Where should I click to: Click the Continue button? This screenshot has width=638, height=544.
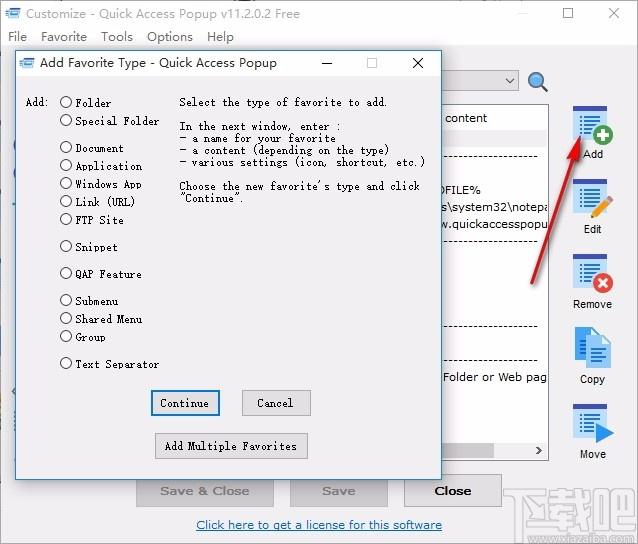[x=185, y=403]
